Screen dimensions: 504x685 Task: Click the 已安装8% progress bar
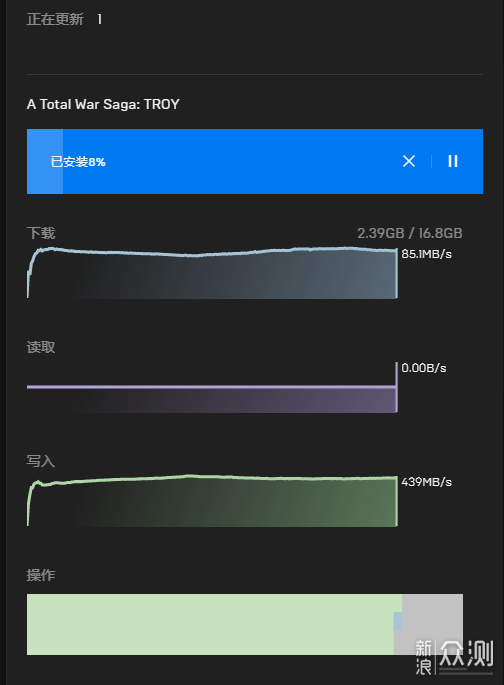click(x=255, y=161)
